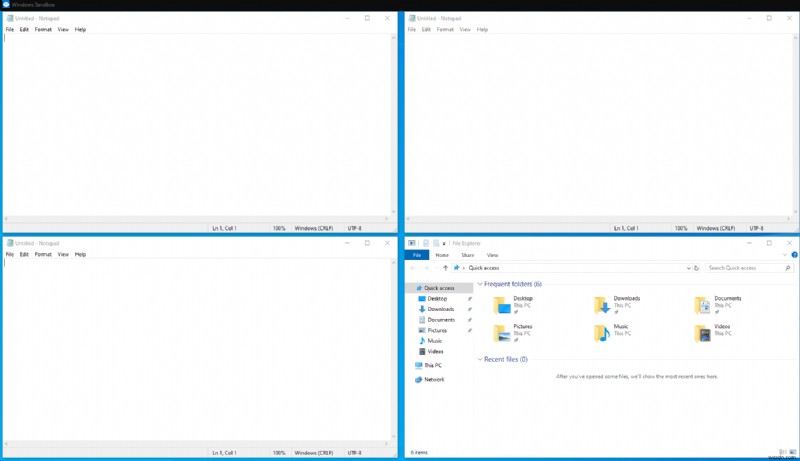Open Format menu in top-left Notepad

pyautogui.click(x=43, y=30)
